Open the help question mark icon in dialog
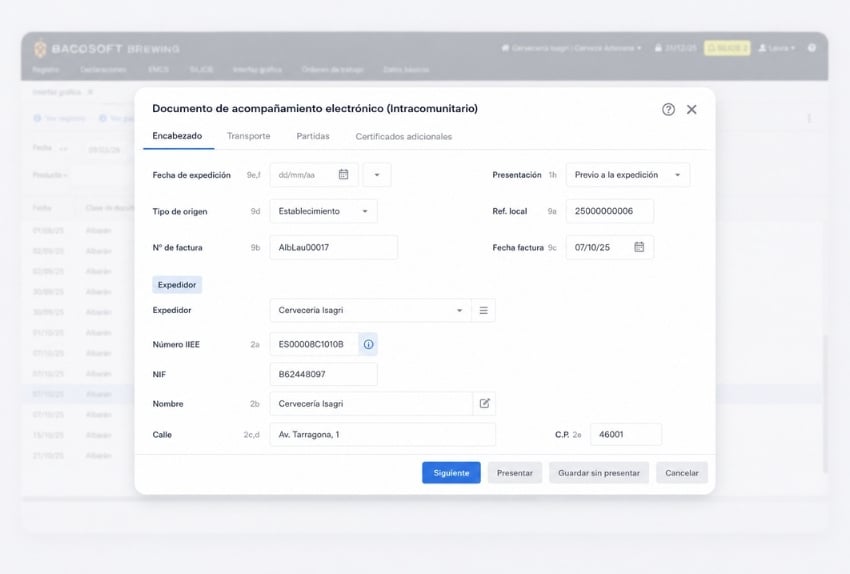This screenshot has width=850, height=574. tap(668, 109)
